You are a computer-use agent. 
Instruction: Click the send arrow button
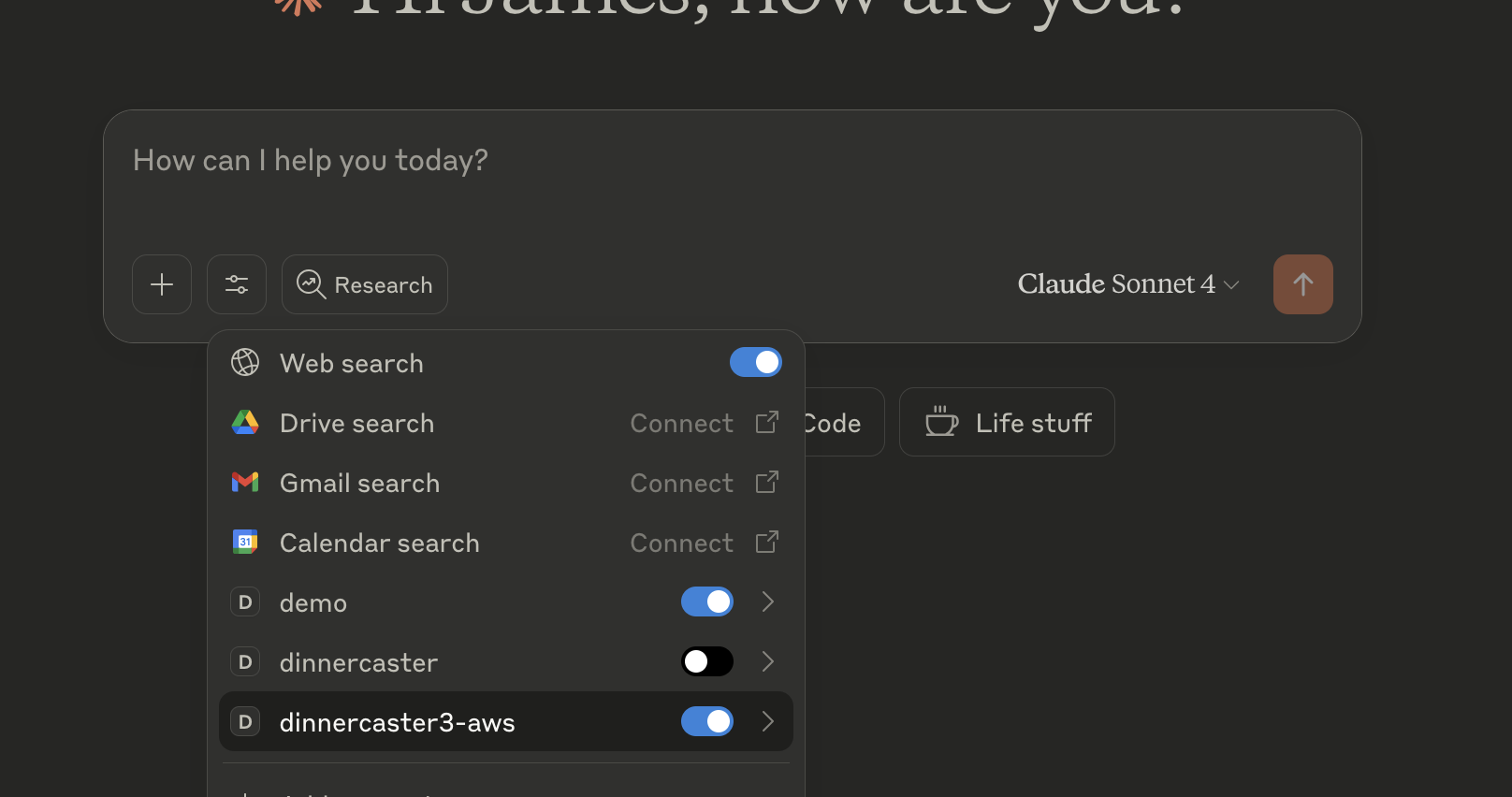point(1302,284)
